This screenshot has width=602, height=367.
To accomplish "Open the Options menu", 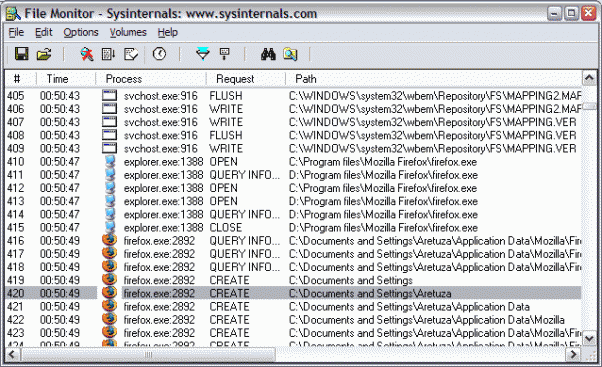I will [x=81, y=32].
